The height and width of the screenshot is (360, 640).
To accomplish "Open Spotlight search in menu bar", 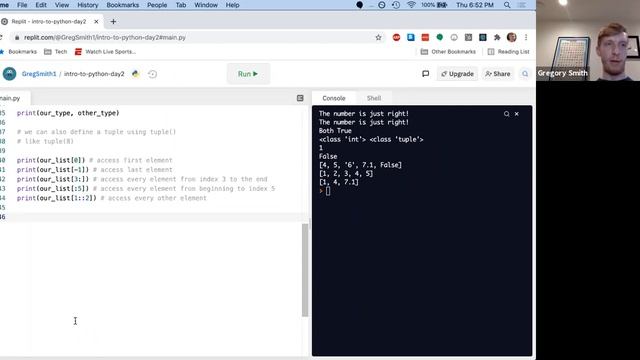I will pyautogui.click(x=507, y=5).
